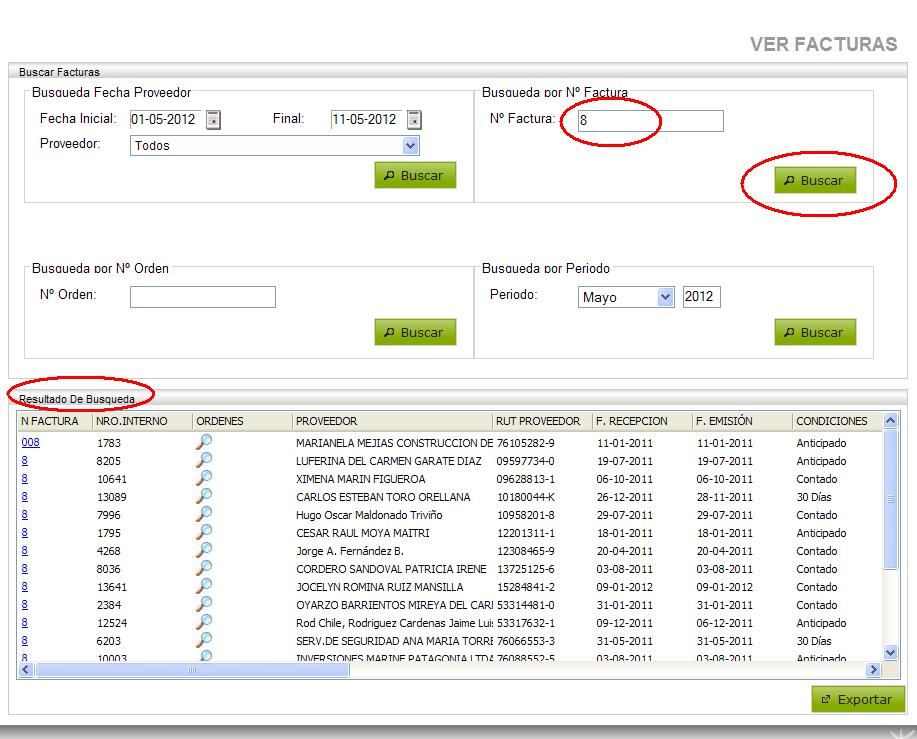
Task: Select reception date 26-12-2011
Action: 625,497
